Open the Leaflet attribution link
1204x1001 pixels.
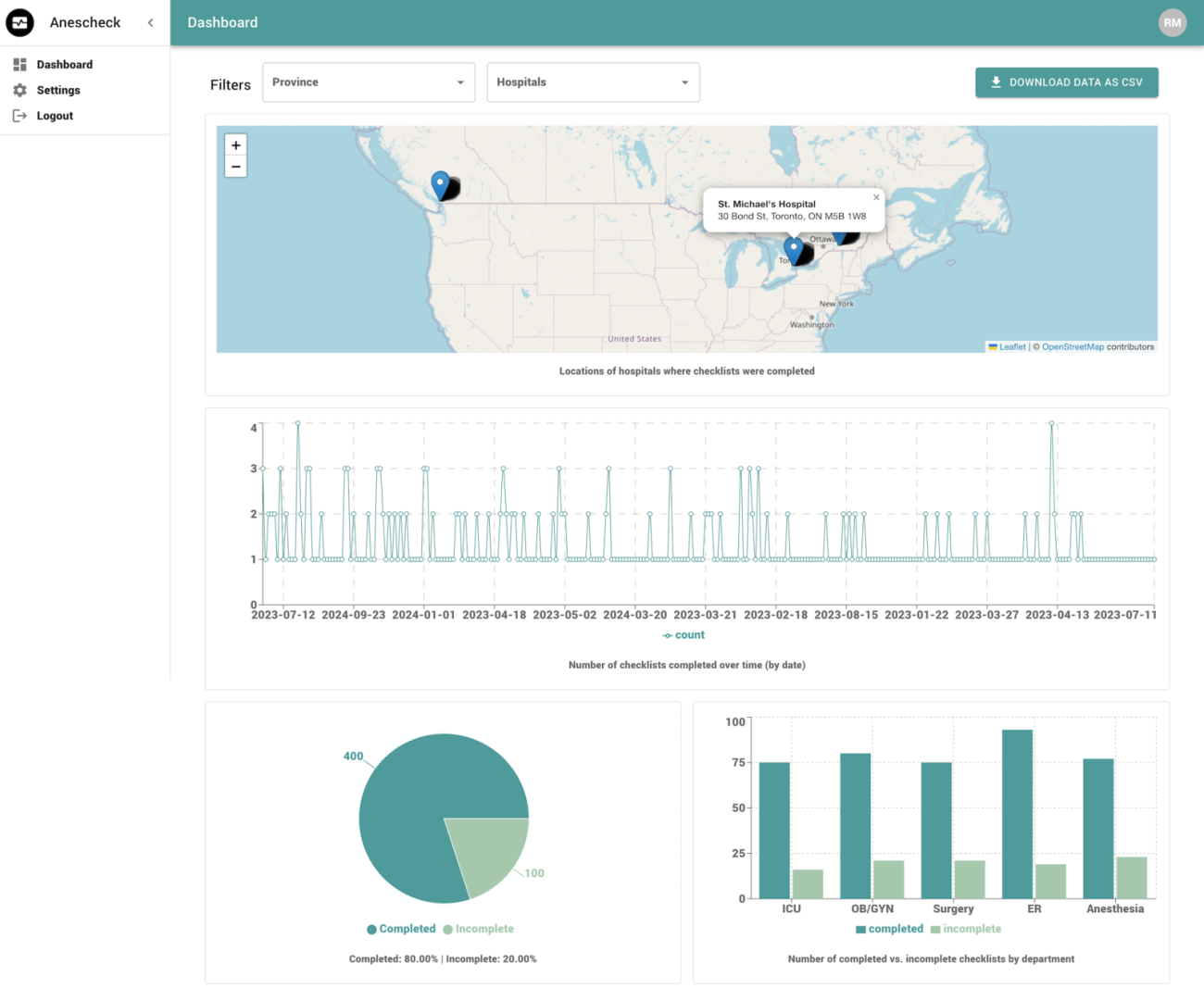pyautogui.click(x=1011, y=347)
